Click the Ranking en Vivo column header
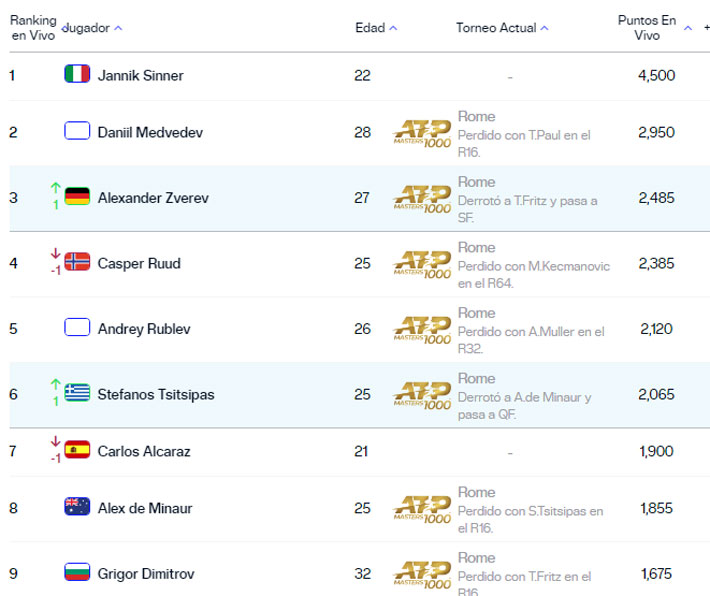Viewport: 710px width, 596px height. [33, 28]
